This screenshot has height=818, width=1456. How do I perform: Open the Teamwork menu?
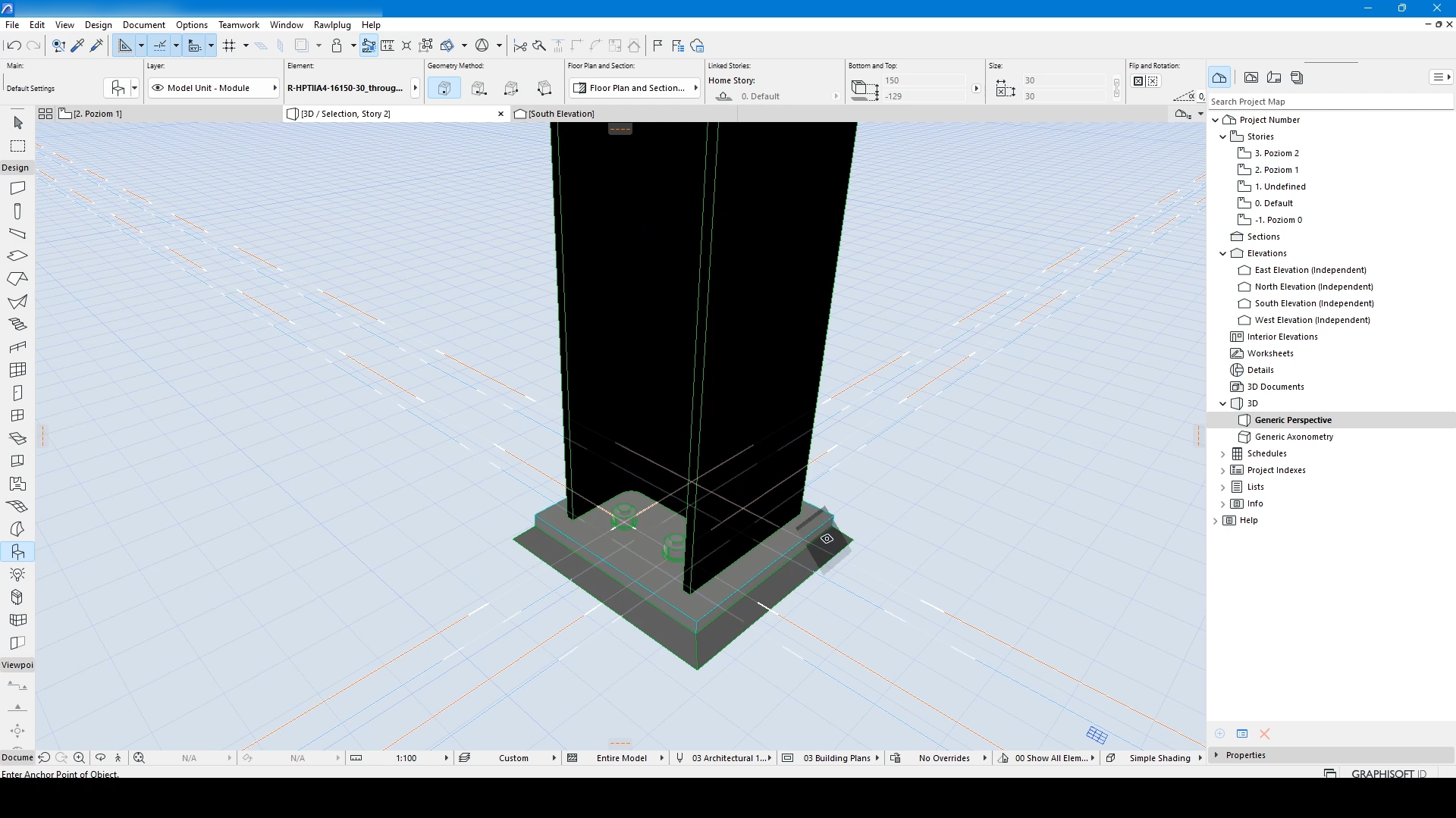point(239,24)
